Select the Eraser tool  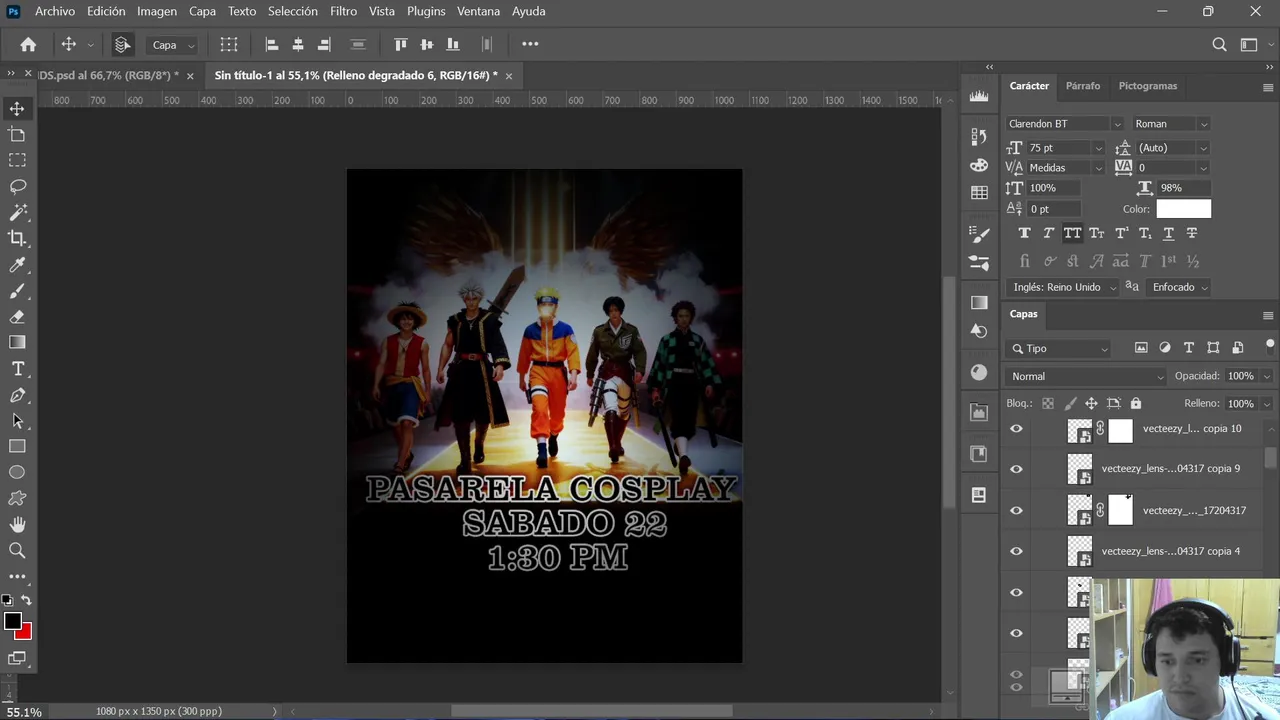(x=17, y=317)
